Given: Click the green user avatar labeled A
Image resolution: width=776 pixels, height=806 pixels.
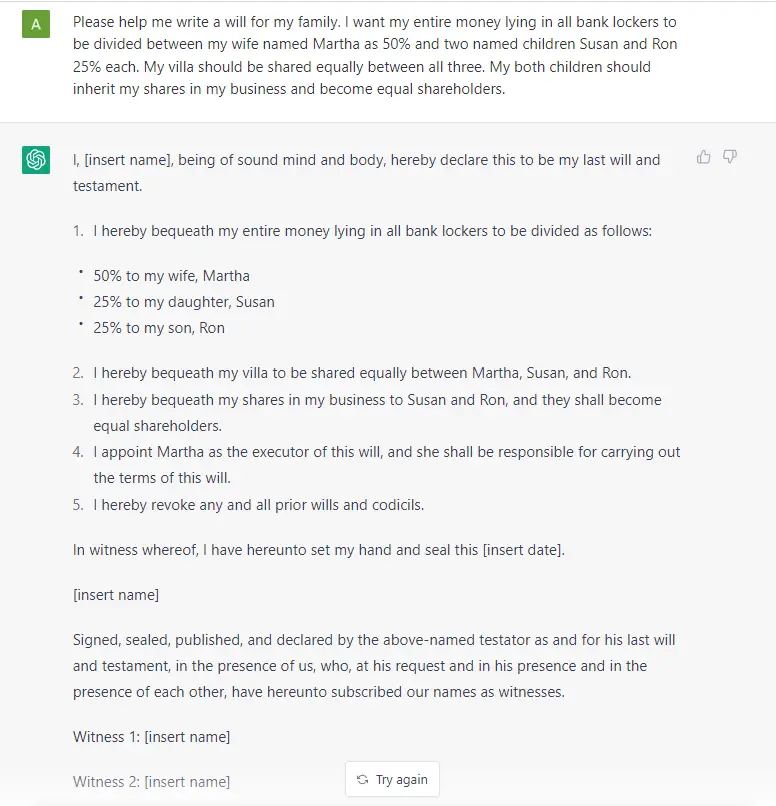Looking at the screenshot, I should click(x=36, y=23).
